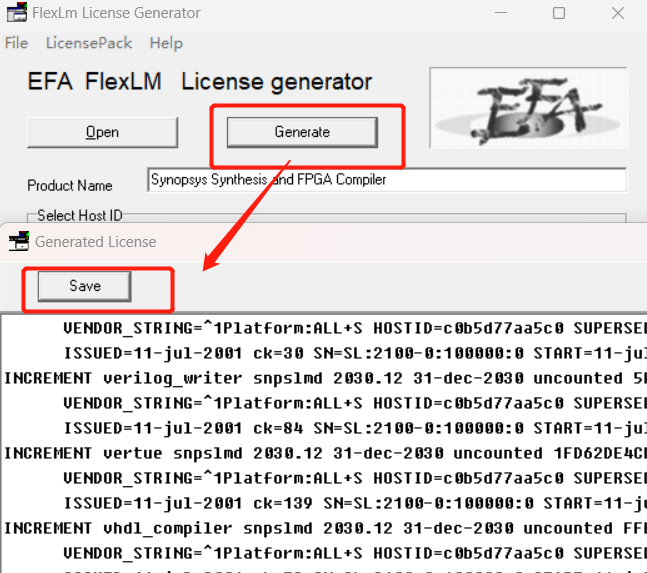Click the INCREMENT vertue license line
Viewport: 647px width, 573px height.
click(x=325, y=453)
